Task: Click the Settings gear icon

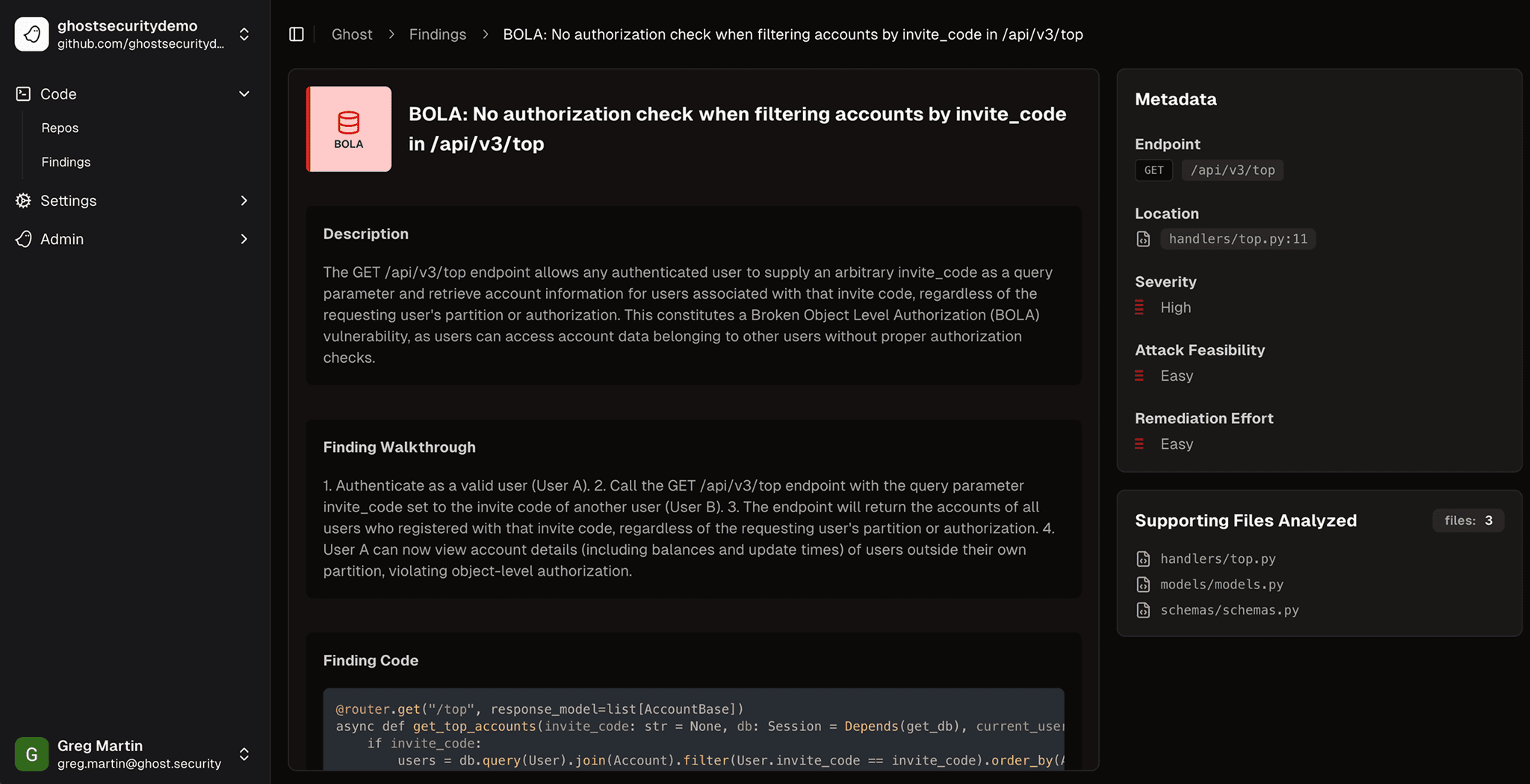Action: pyautogui.click(x=23, y=201)
